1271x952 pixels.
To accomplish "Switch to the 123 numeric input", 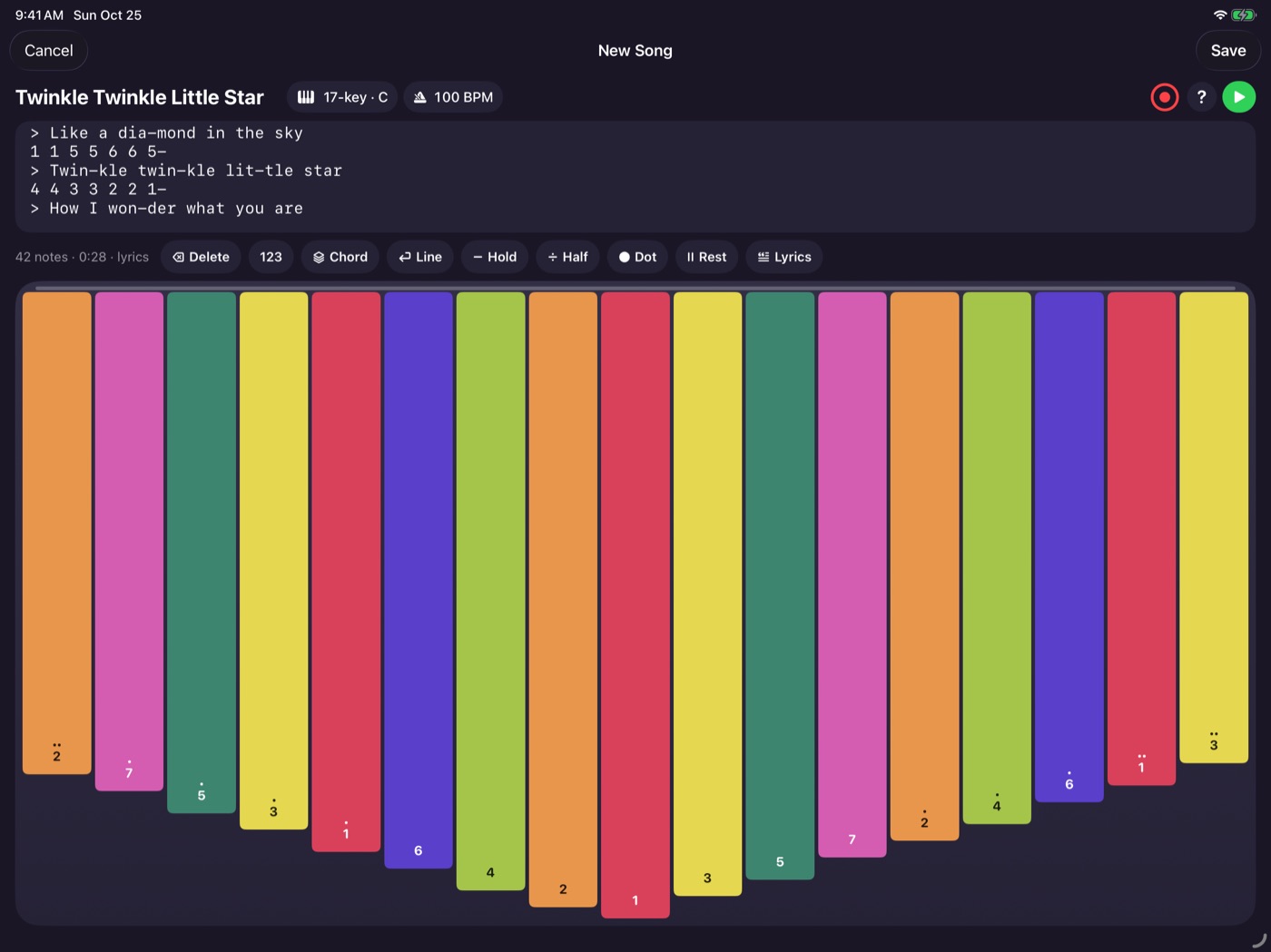I will point(271,257).
